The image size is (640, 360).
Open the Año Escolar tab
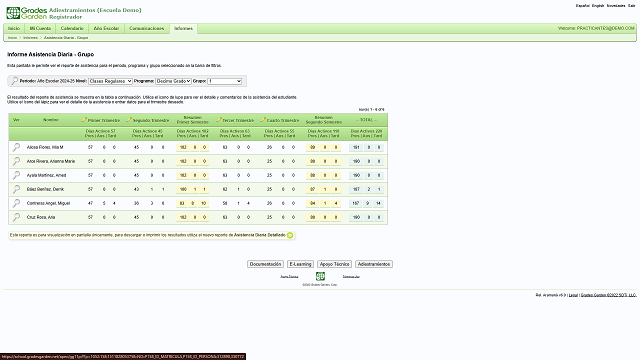pos(106,28)
